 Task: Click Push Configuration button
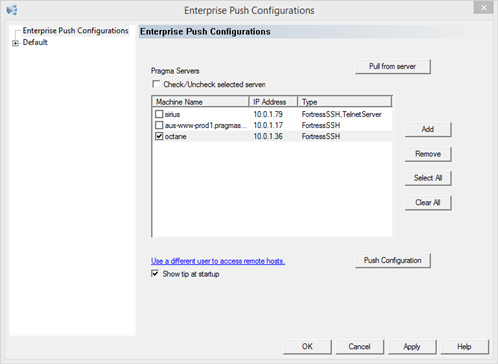[393, 260]
